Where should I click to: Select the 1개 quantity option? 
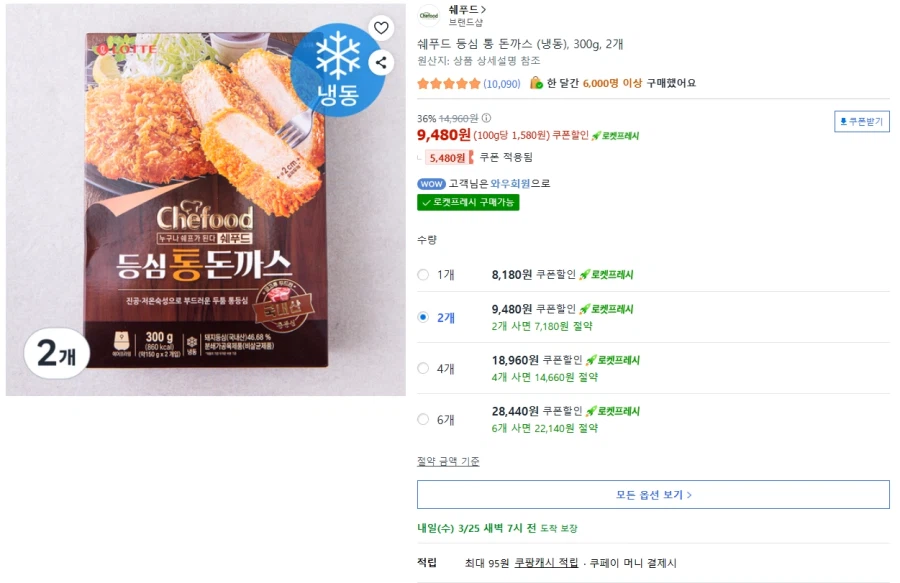tap(423, 276)
